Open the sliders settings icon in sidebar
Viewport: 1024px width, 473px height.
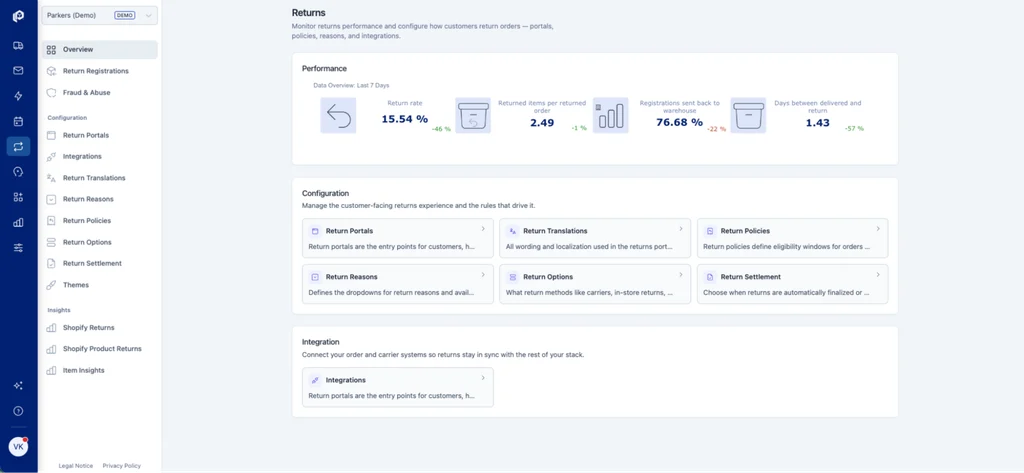[x=18, y=248]
